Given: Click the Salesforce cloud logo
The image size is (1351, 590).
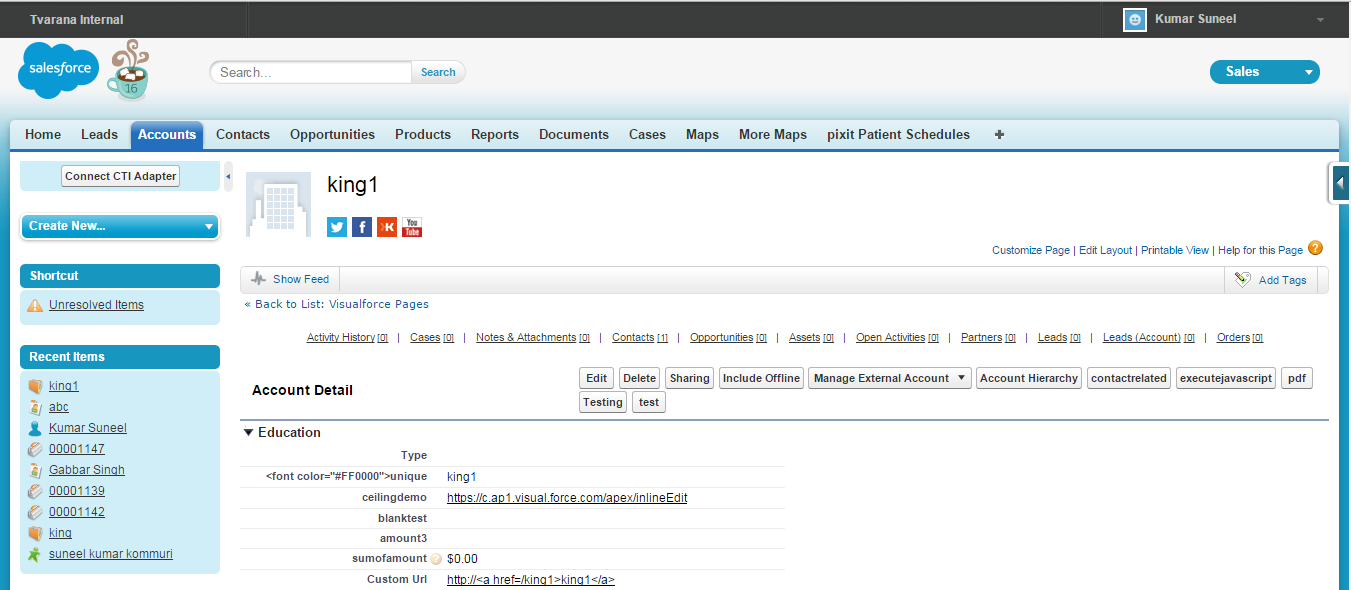Looking at the screenshot, I should [x=57, y=70].
